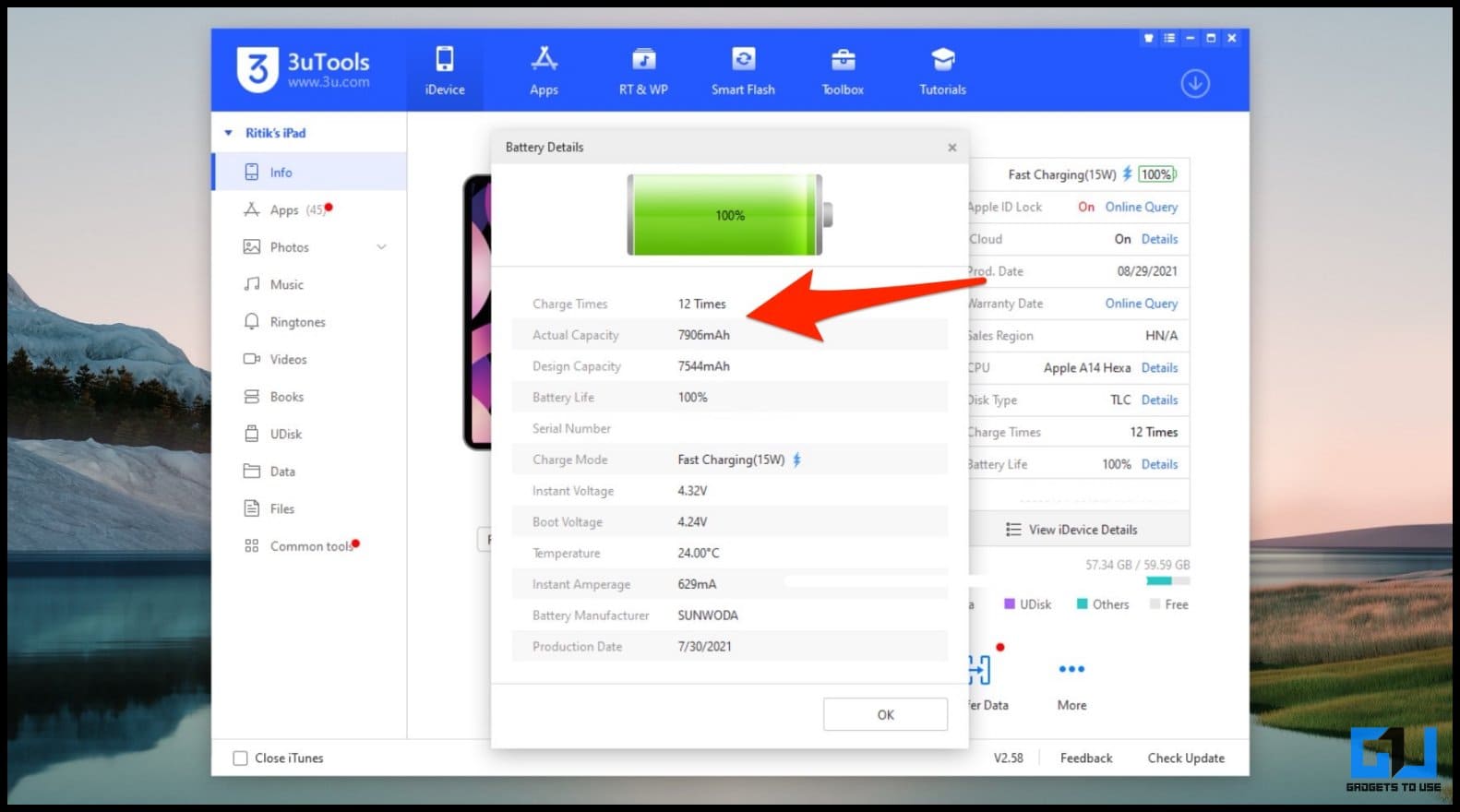Open iCloud Details link
The image size is (1460, 812).
(1160, 239)
